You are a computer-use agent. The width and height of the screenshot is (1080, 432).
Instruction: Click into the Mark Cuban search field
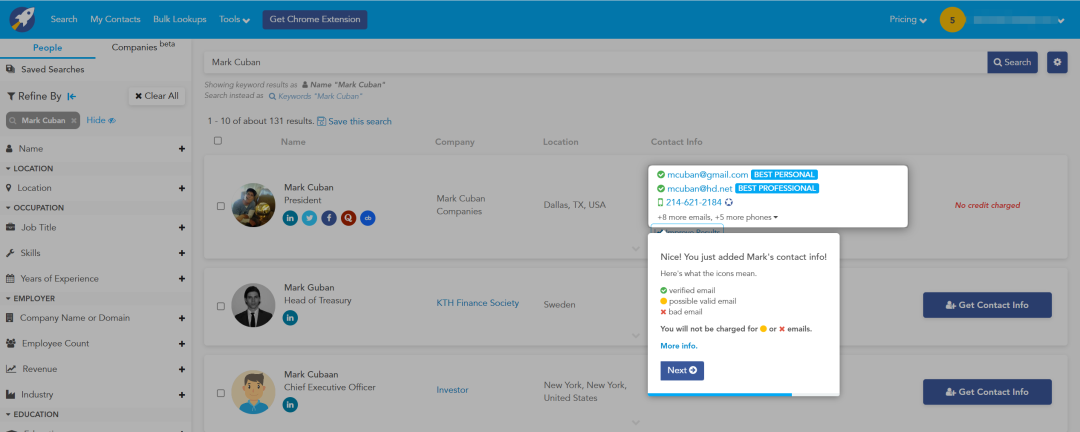595,62
